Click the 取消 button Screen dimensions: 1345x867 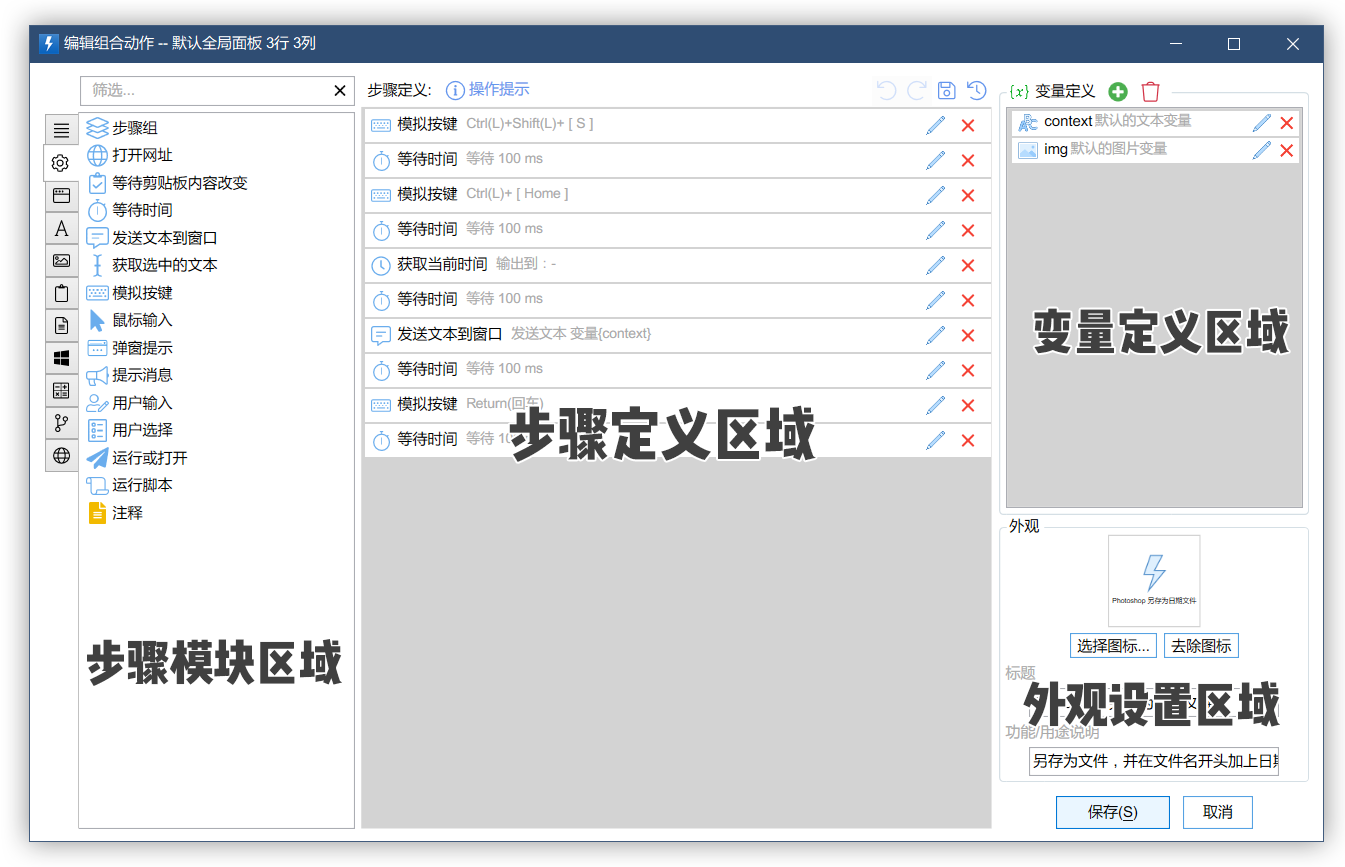1218,812
